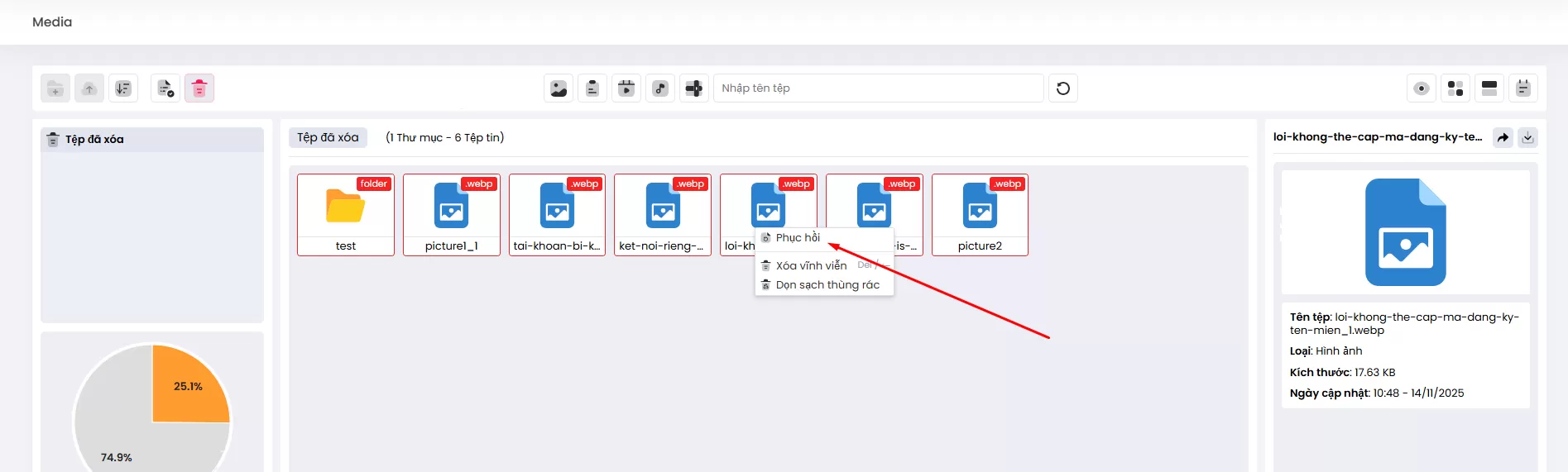Image resolution: width=1568 pixels, height=472 pixels.
Task: Switch to grid view layout
Action: [x=1455, y=88]
